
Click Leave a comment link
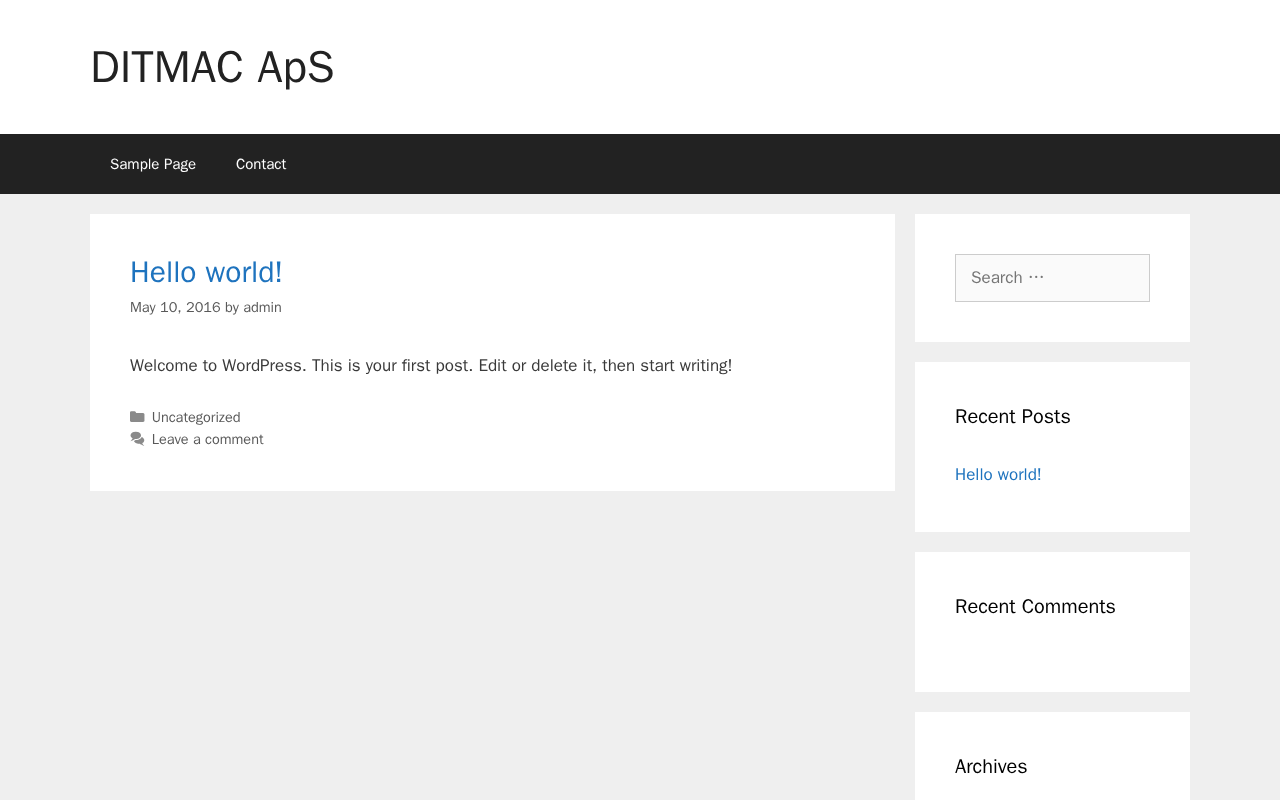pos(208,439)
